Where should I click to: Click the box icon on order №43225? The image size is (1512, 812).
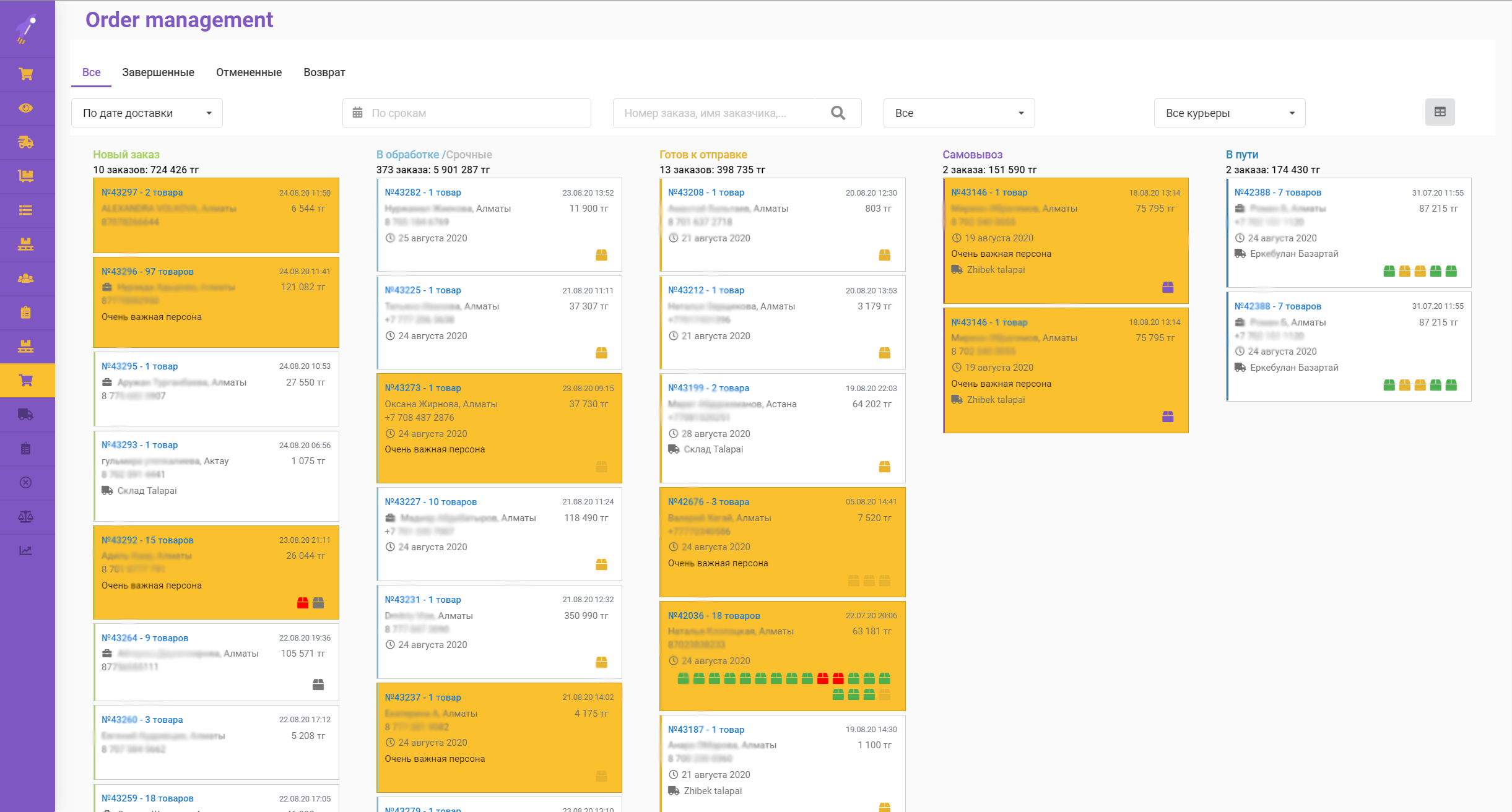601,353
